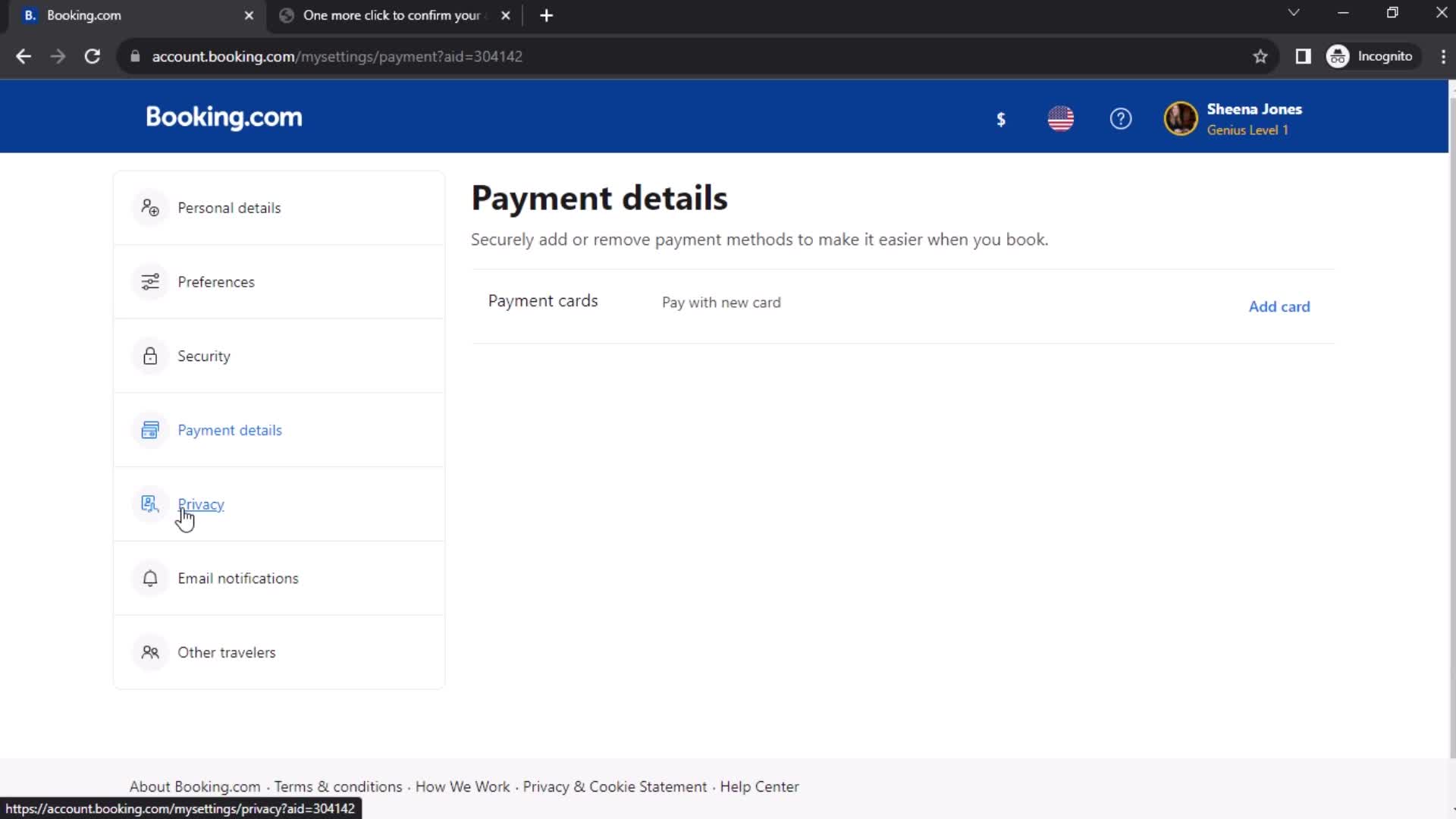Select the Privacy menu item
The image size is (1456, 819).
pos(201,504)
